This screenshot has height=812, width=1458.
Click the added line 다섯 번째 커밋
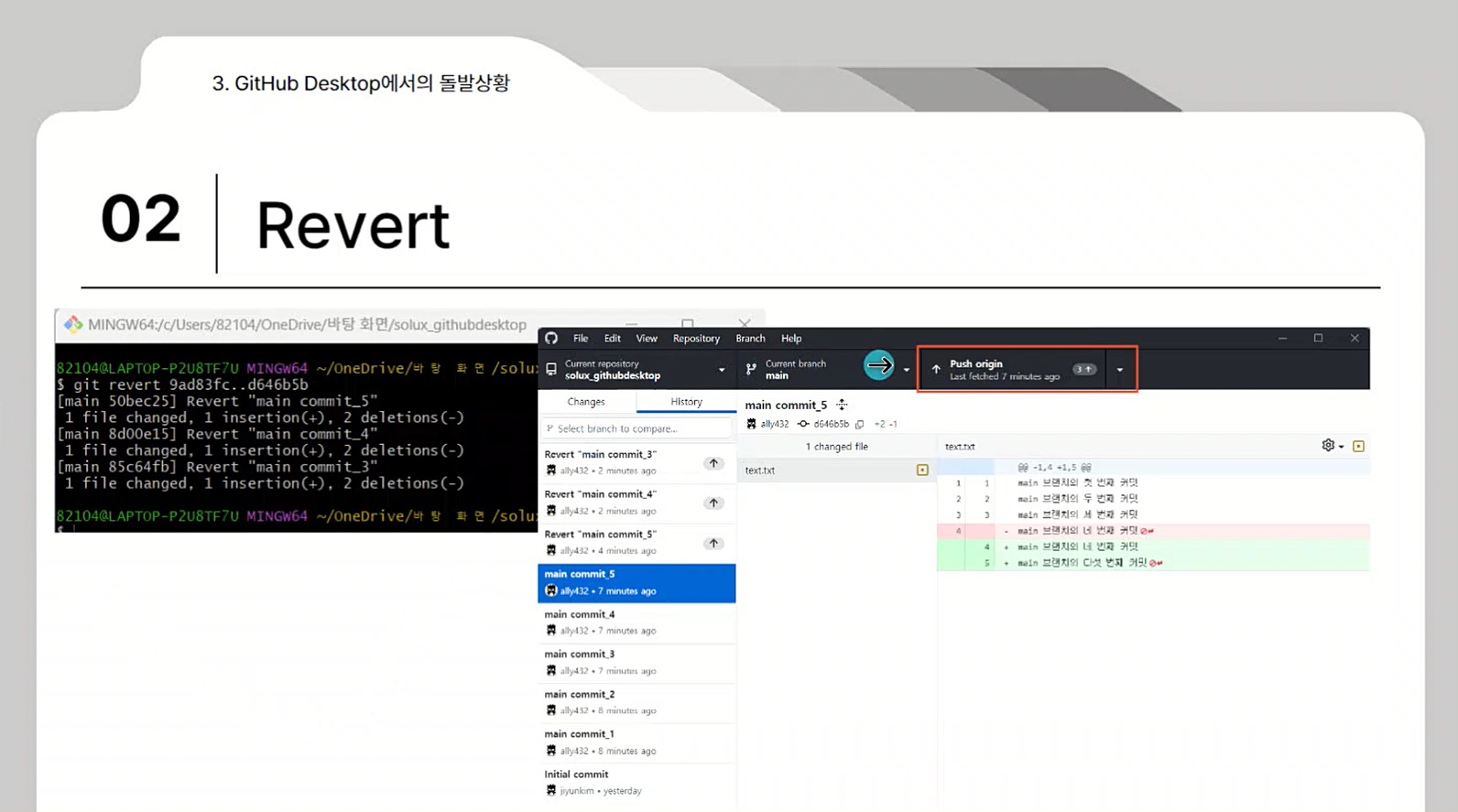tap(1153, 563)
